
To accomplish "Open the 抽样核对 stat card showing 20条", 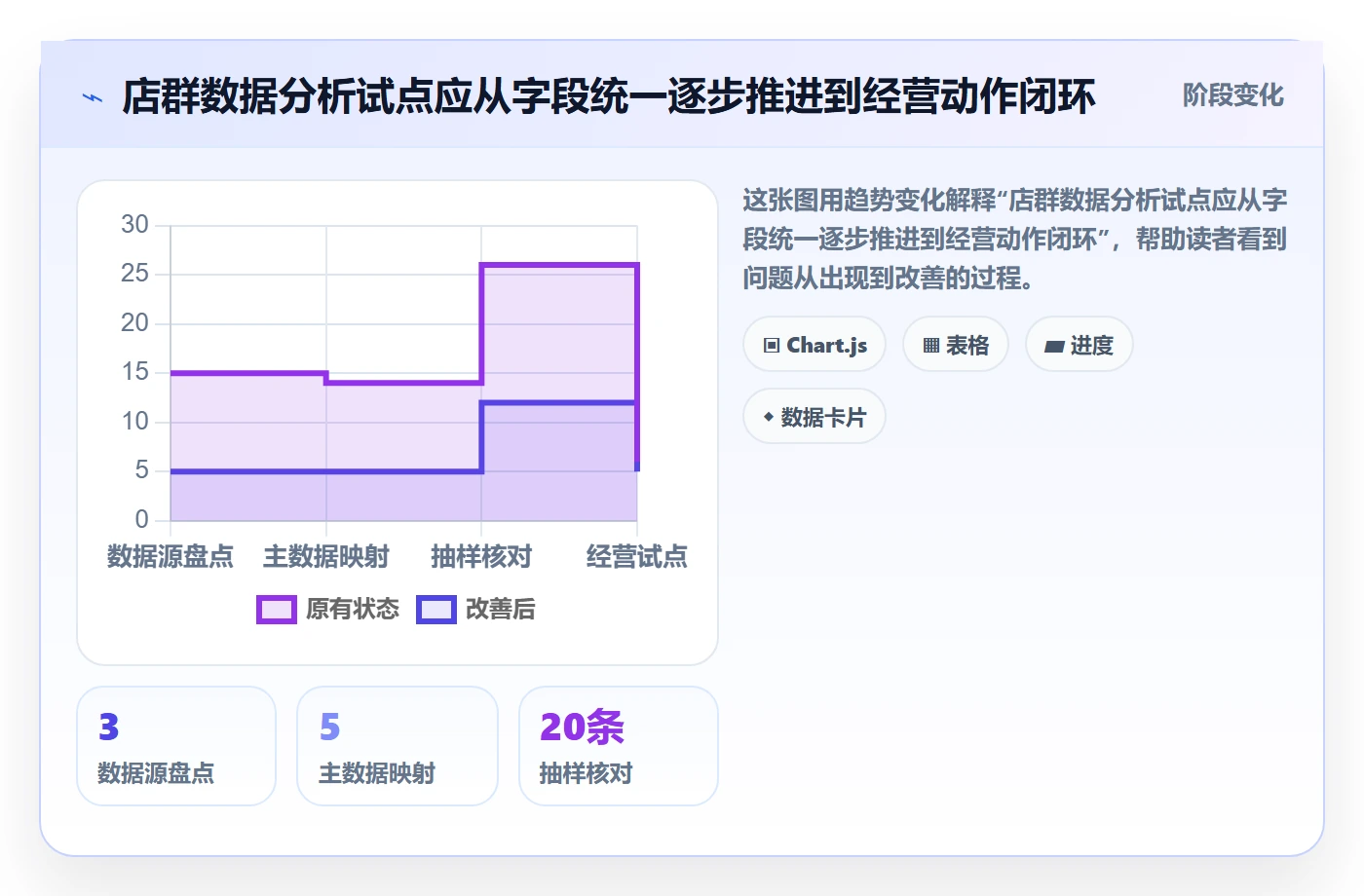I will click(619, 746).
